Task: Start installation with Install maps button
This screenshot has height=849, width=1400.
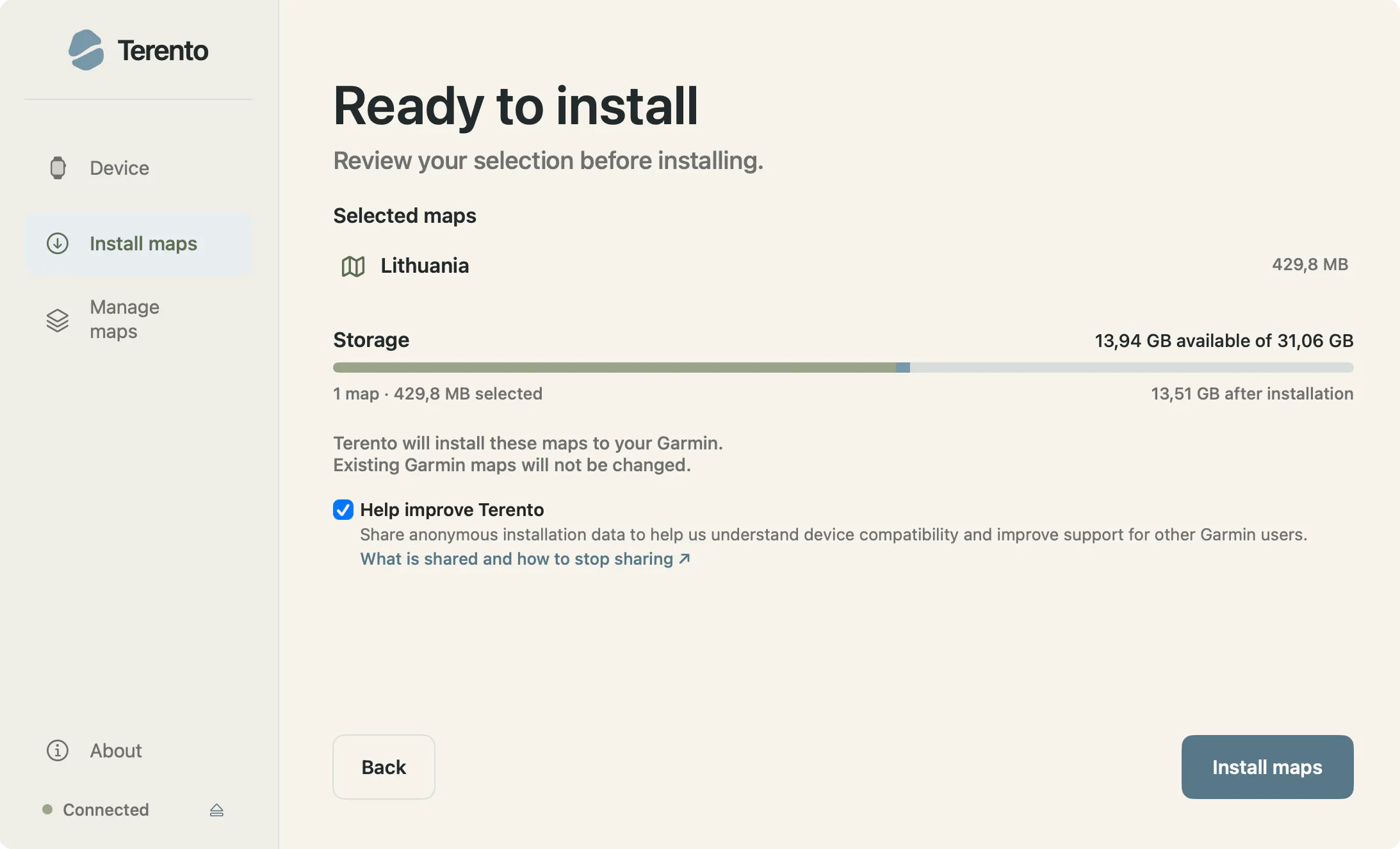Action: 1267,767
